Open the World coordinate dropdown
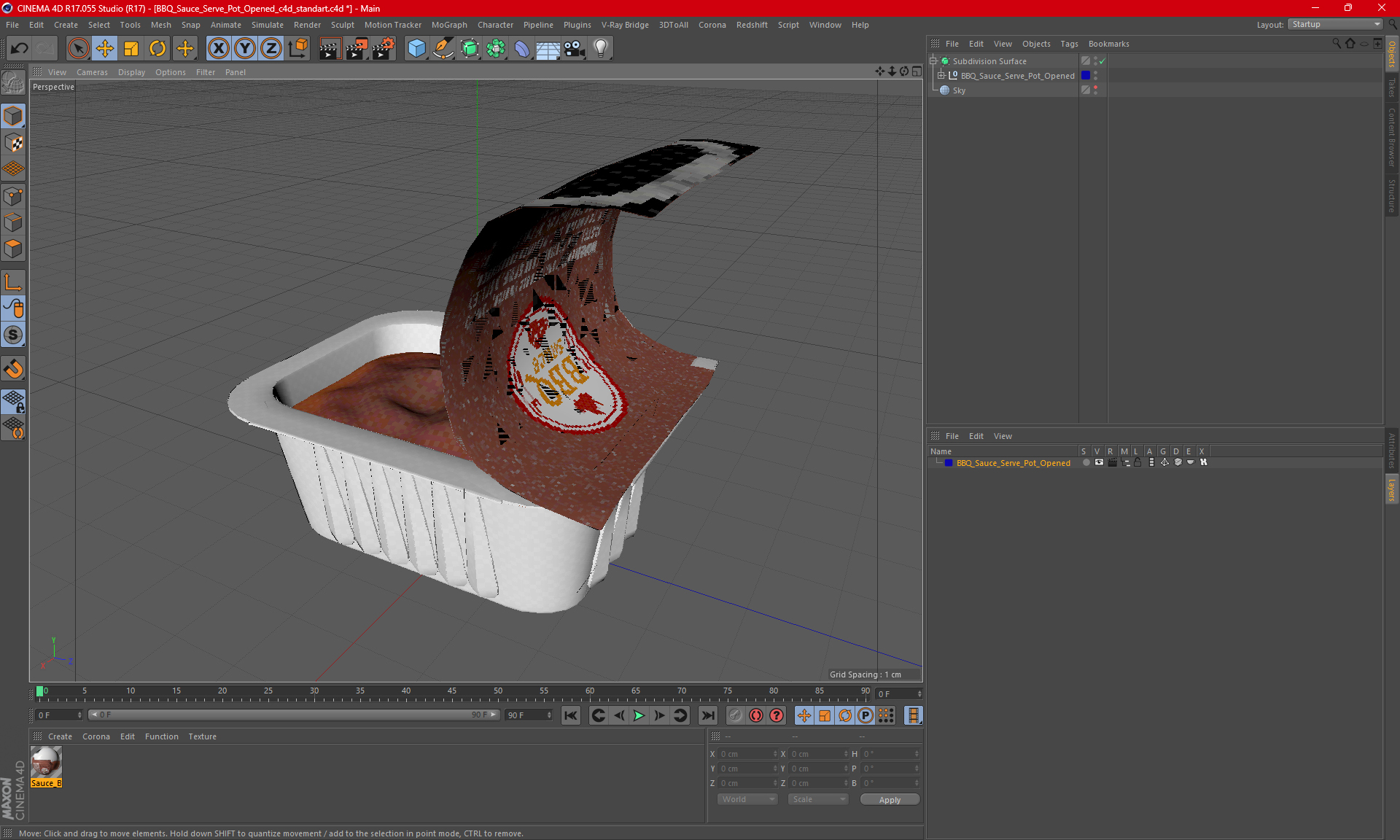The width and height of the screenshot is (1400, 840). [x=747, y=799]
